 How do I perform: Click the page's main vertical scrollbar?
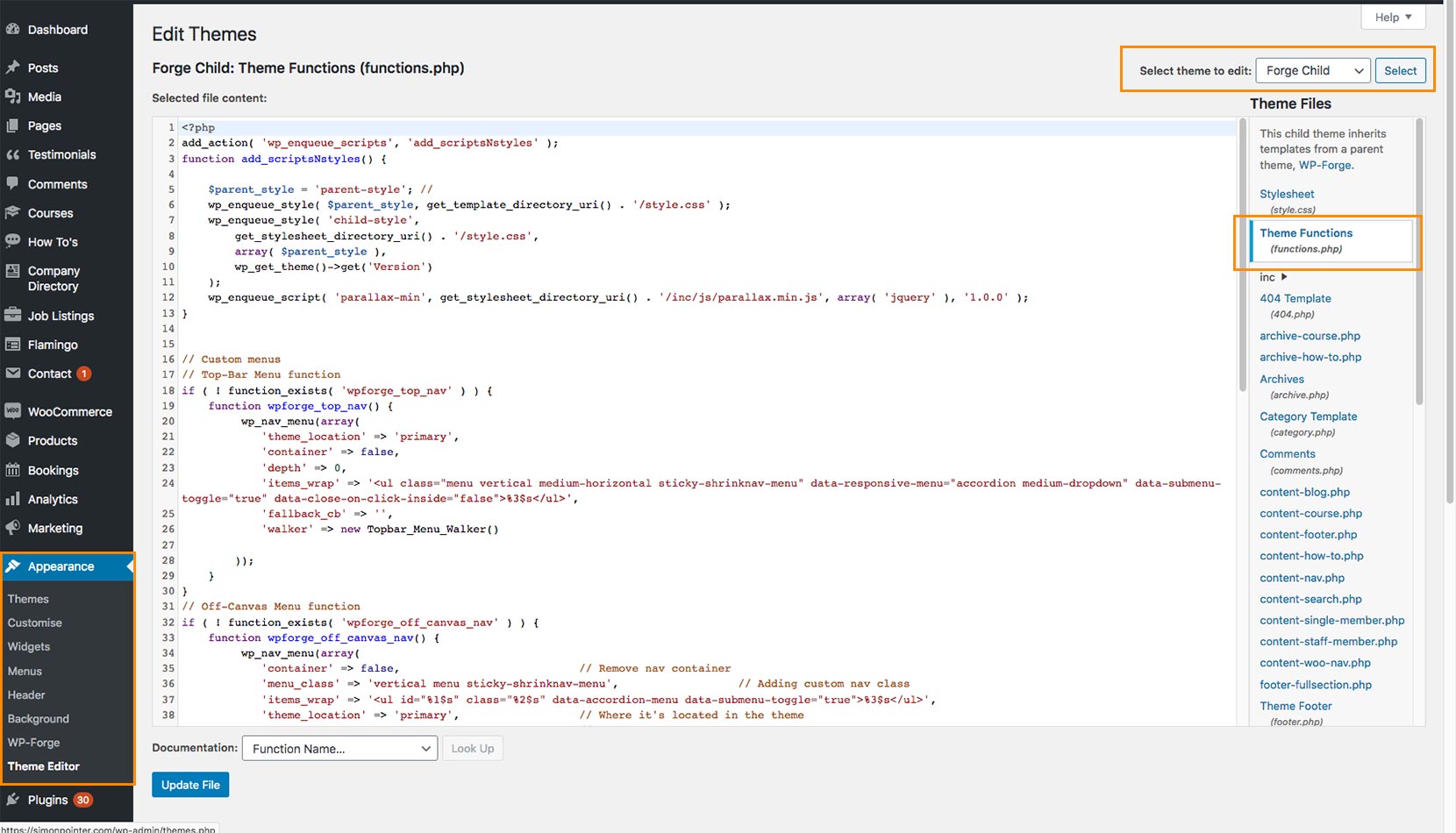[x=1450, y=254]
